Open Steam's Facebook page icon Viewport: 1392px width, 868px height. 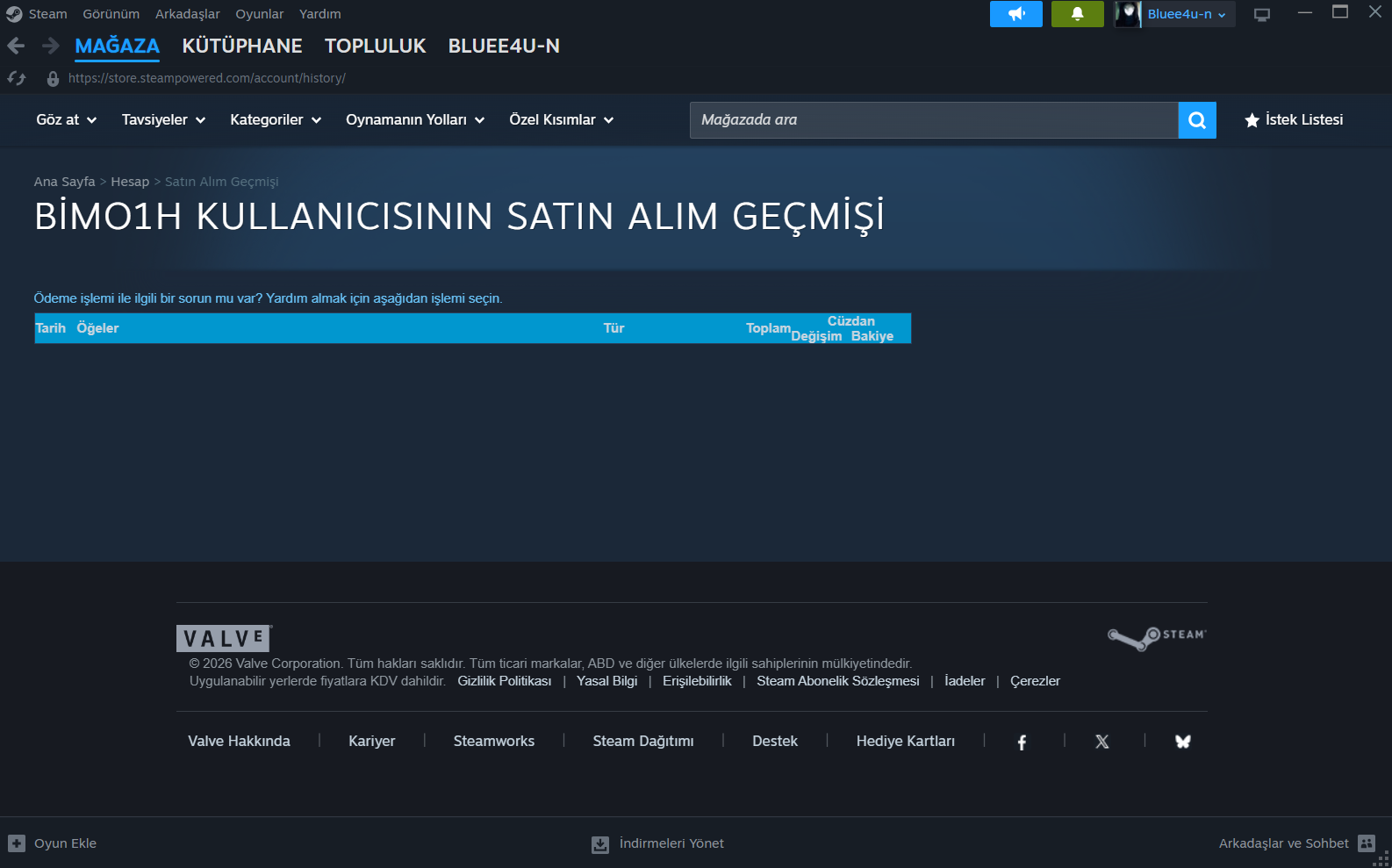(x=1022, y=742)
